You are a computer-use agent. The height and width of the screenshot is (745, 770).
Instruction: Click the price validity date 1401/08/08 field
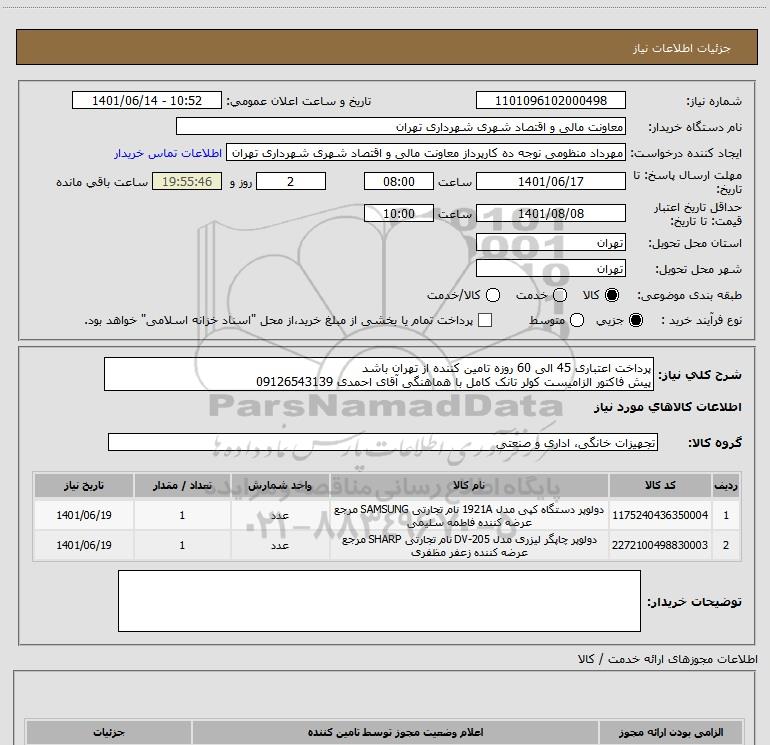[550, 214]
